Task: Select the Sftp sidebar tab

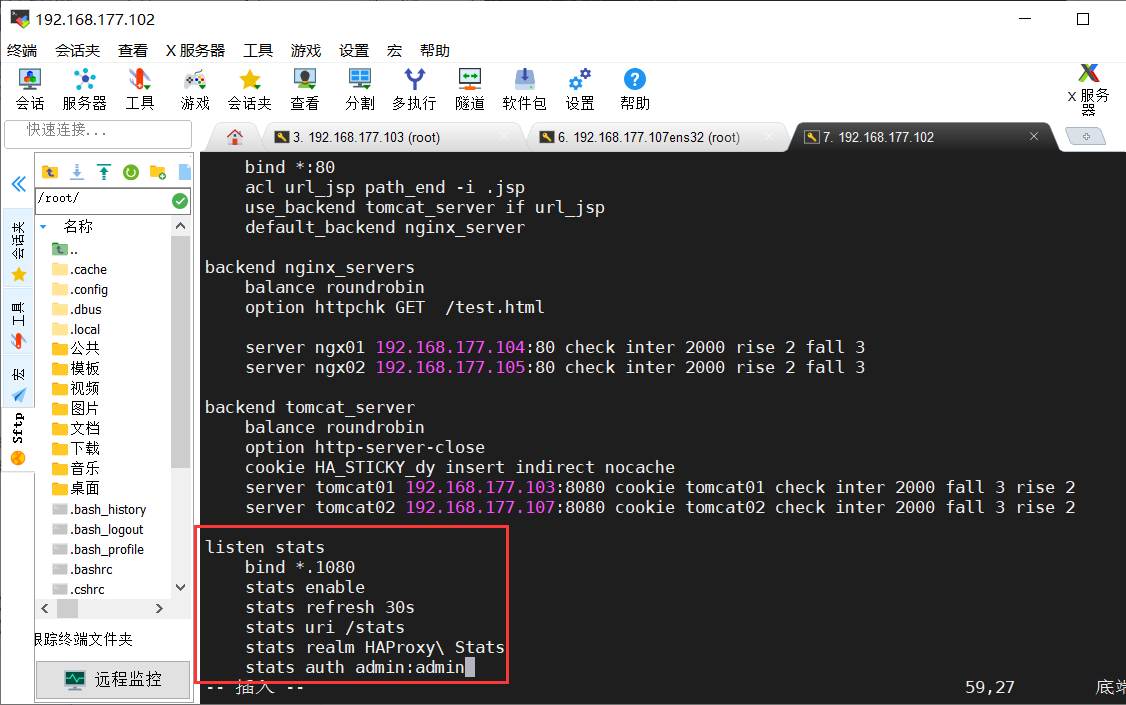Action: click(x=19, y=438)
